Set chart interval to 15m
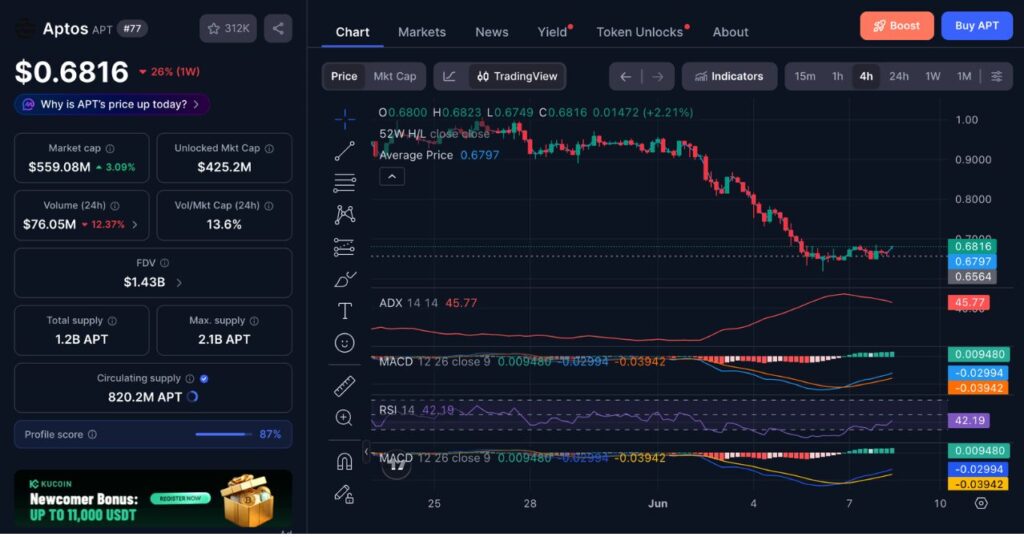1024x537 pixels. pyautogui.click(x=805, y=76)
